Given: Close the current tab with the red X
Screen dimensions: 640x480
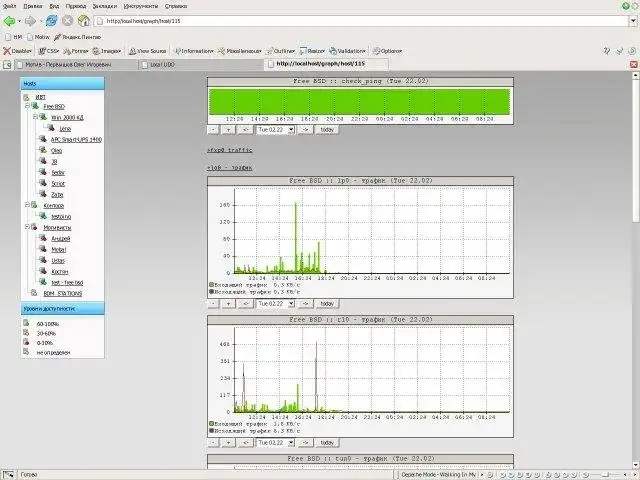Looking at the screenshot, I should (633, 64).
